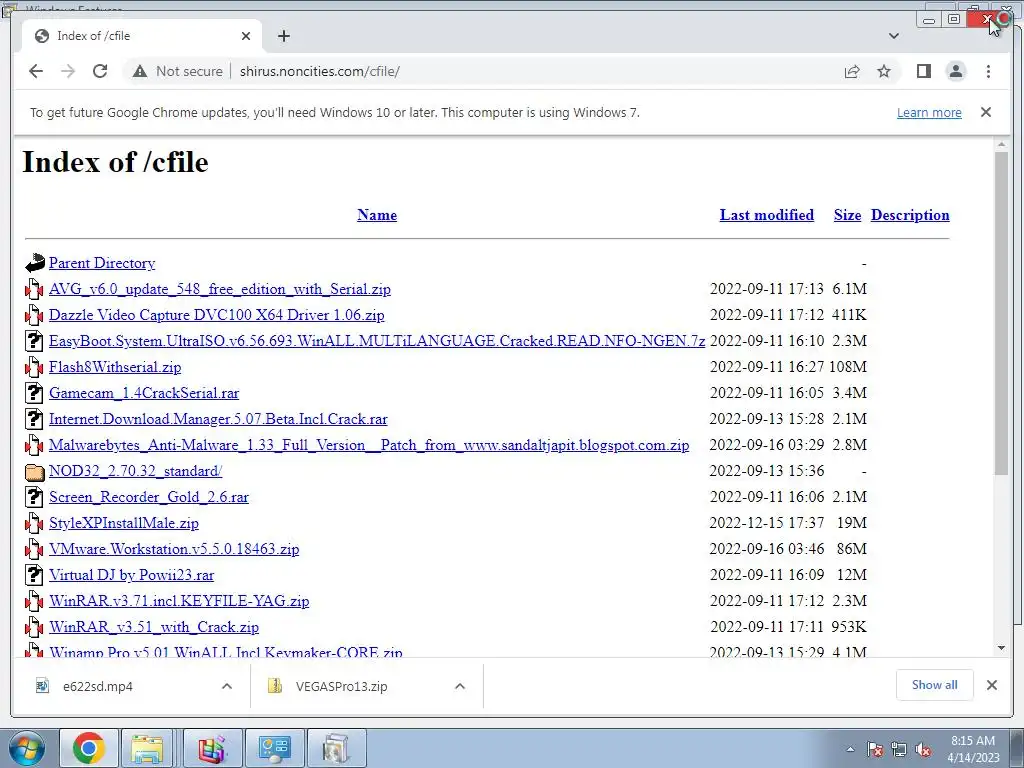Screen dimensions: 1024x768
Task: Click the unknown-file icon beside EasyBoot
Action: [34, 341]
